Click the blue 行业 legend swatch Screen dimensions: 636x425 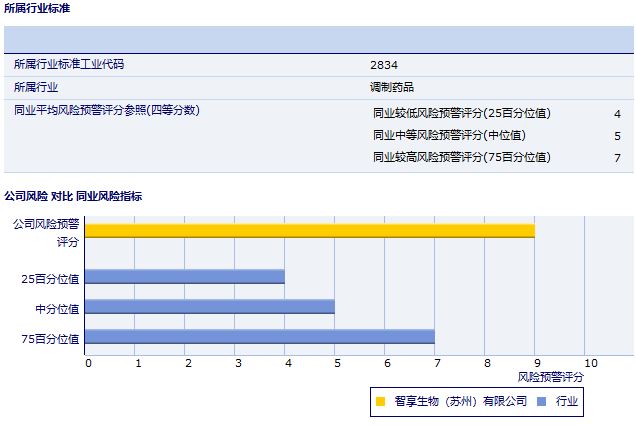pos(541,401)
